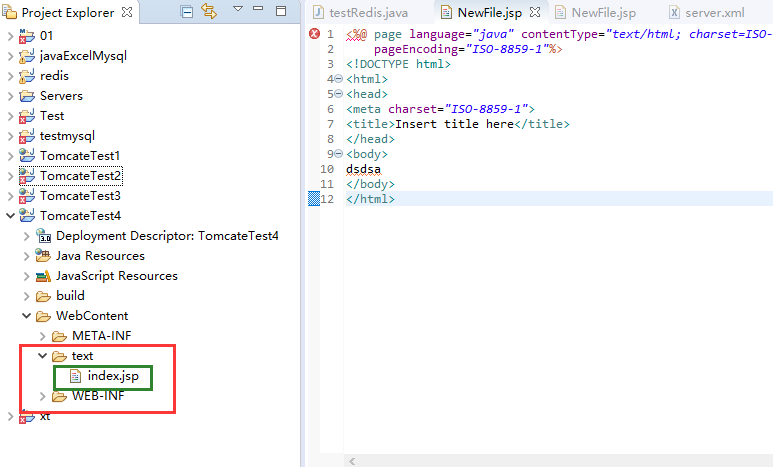This screenshot has width=773, height=467.
Task: Select the WEB-INF folder name
Action: click(98, 395)
